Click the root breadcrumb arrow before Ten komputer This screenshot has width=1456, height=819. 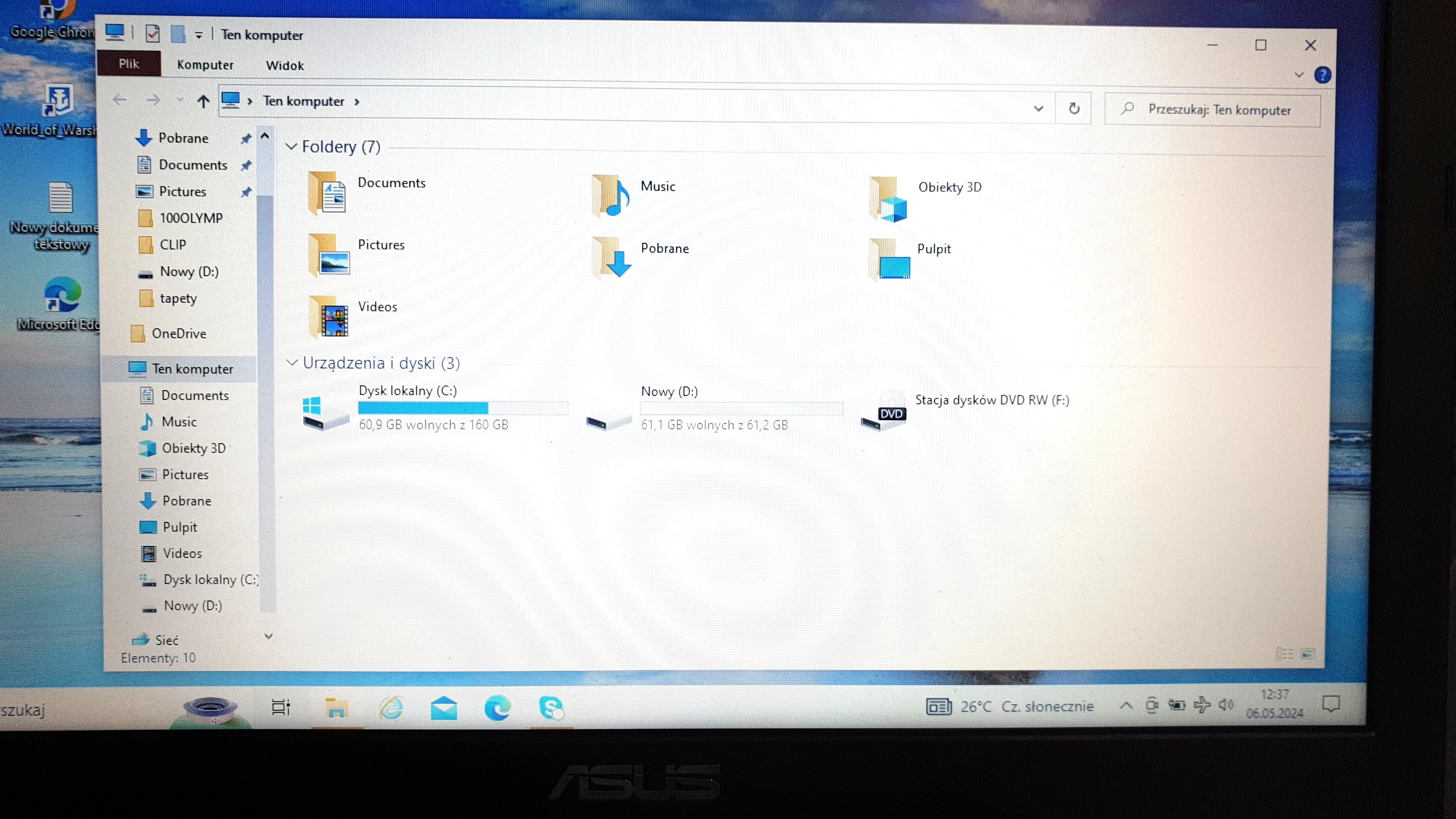point(250,101)
